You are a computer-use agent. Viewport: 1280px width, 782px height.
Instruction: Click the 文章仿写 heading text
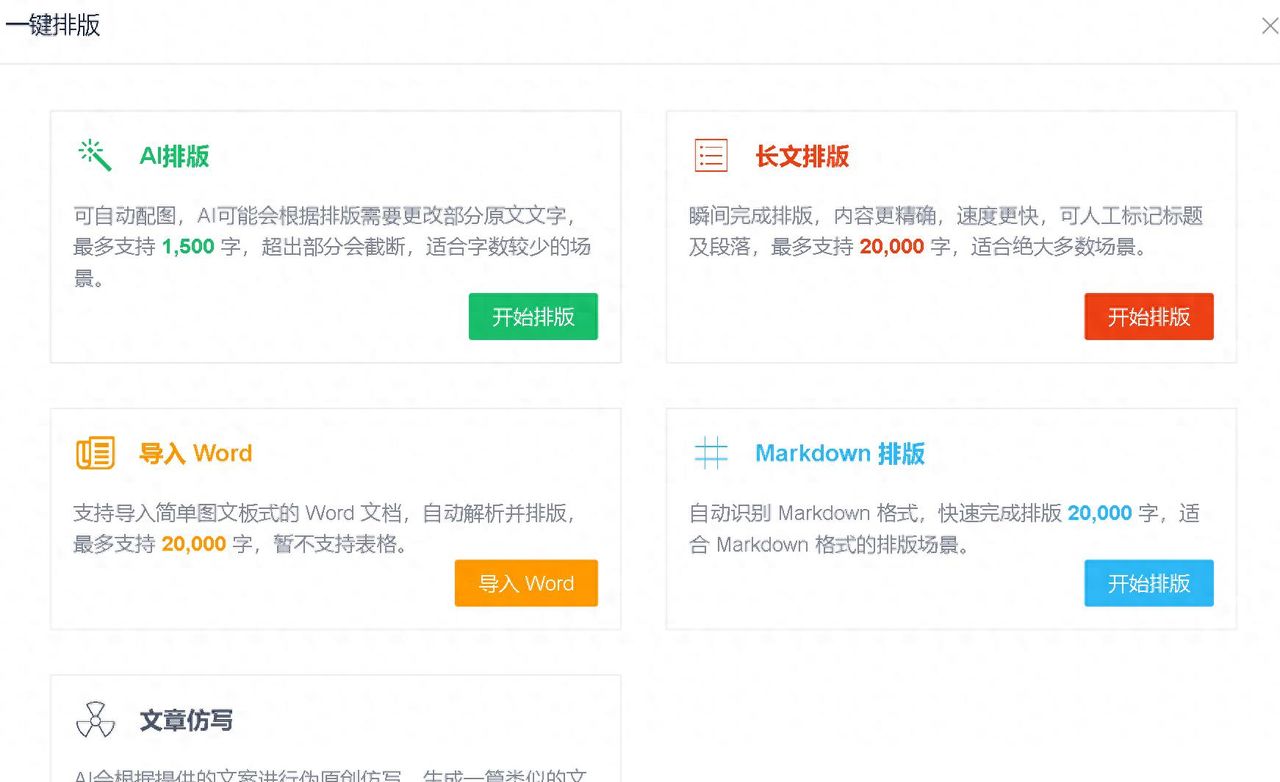click(187, 720)
